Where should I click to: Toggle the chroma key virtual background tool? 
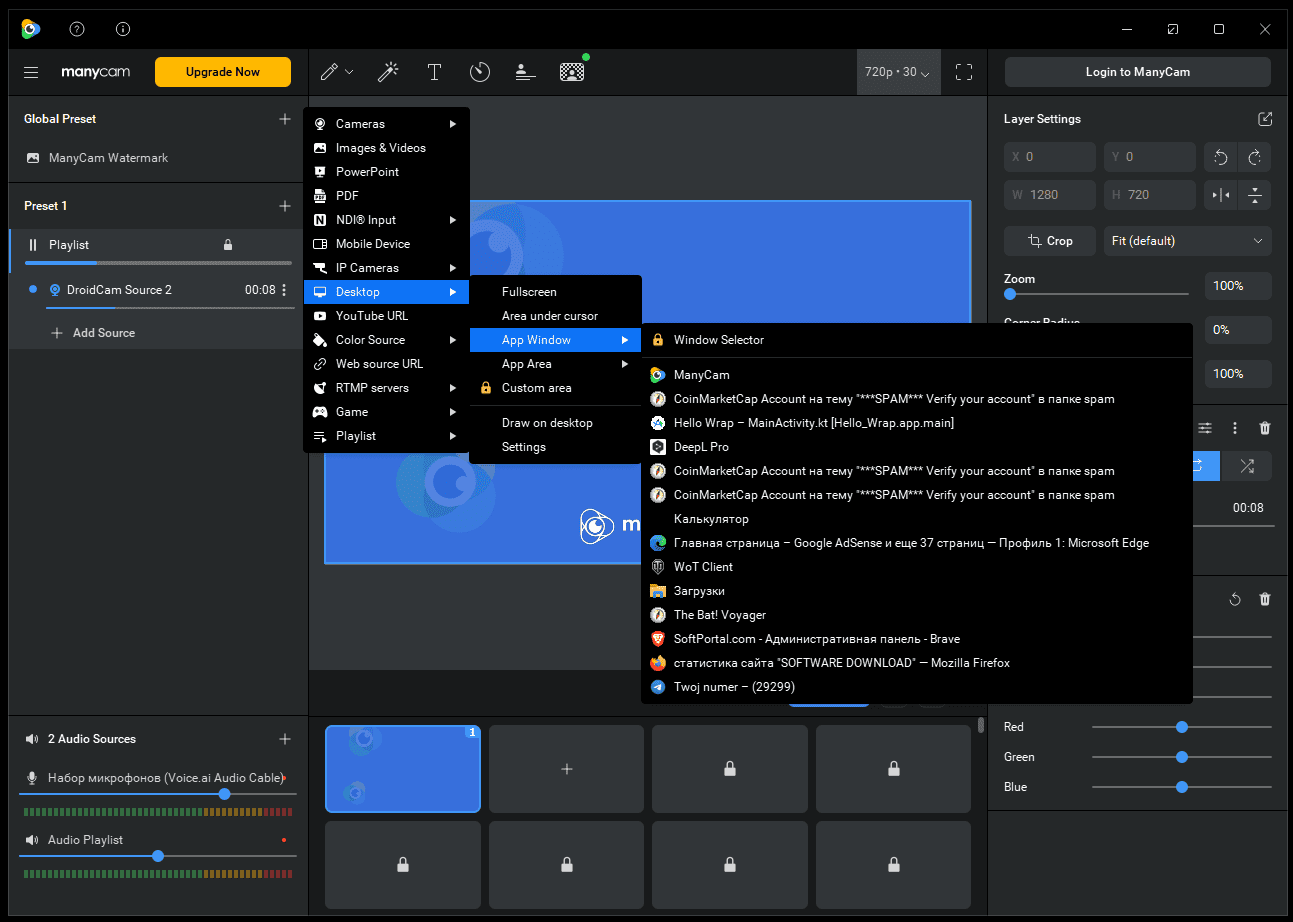[x=572, y=71]
